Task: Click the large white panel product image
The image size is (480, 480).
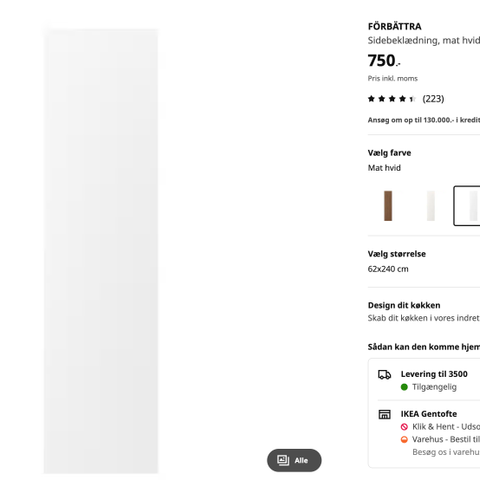Action: pos(101,251)
